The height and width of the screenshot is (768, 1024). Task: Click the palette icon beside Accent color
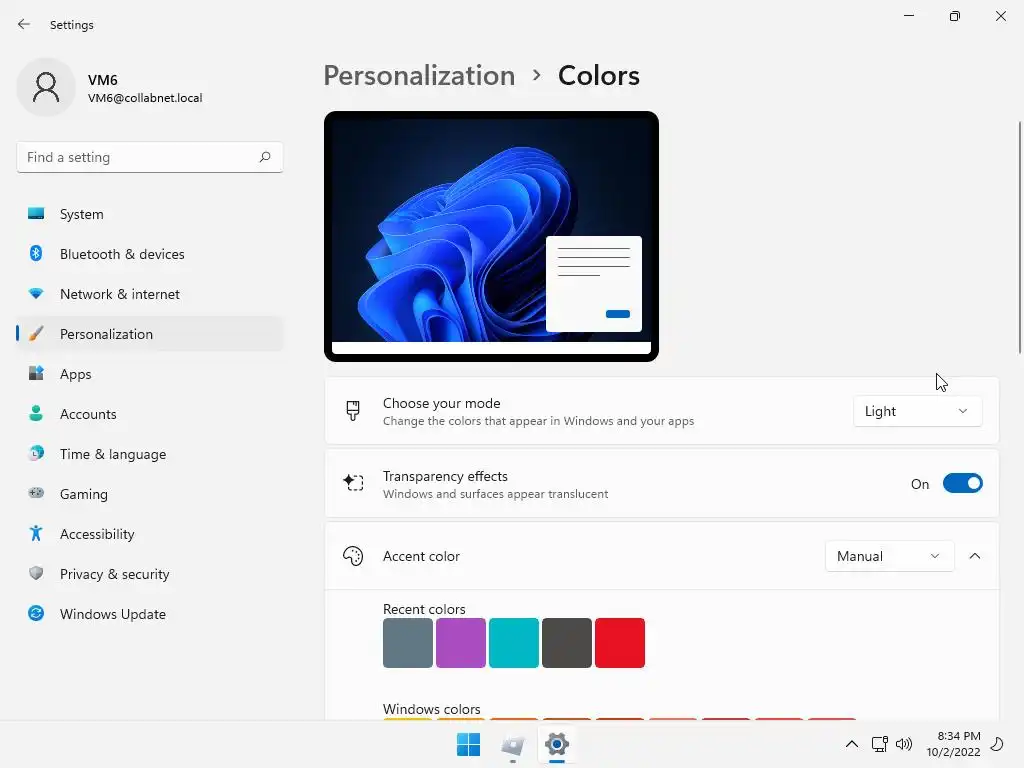[x=353, y=556]
